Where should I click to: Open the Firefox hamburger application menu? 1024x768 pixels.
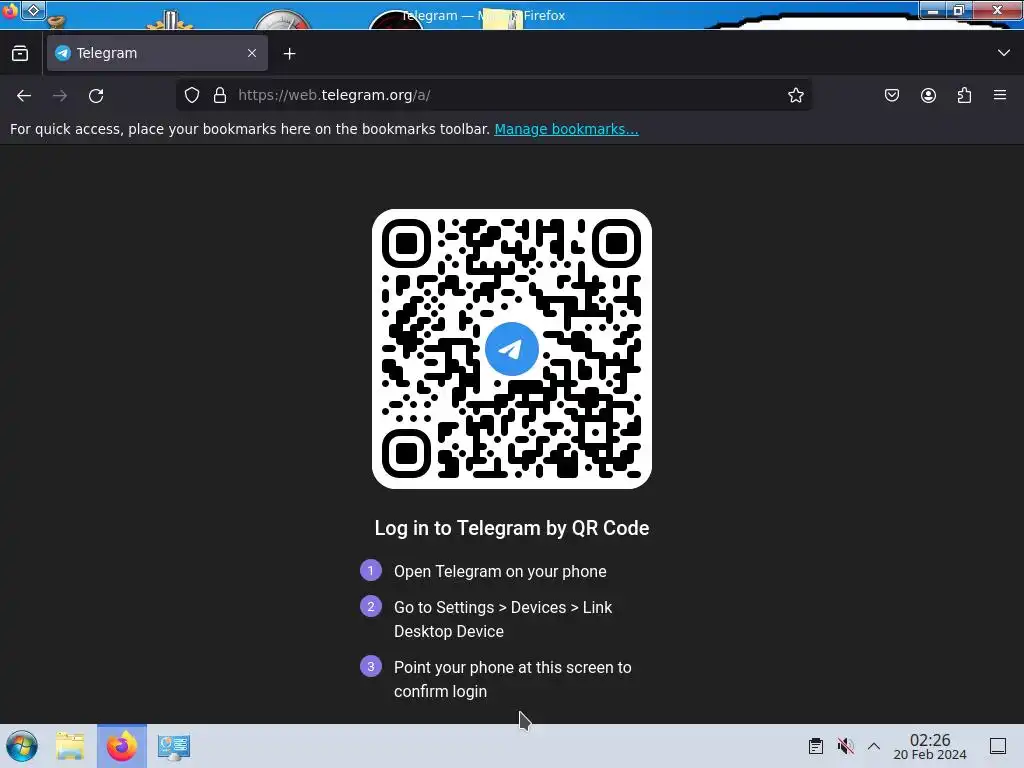1000,95
